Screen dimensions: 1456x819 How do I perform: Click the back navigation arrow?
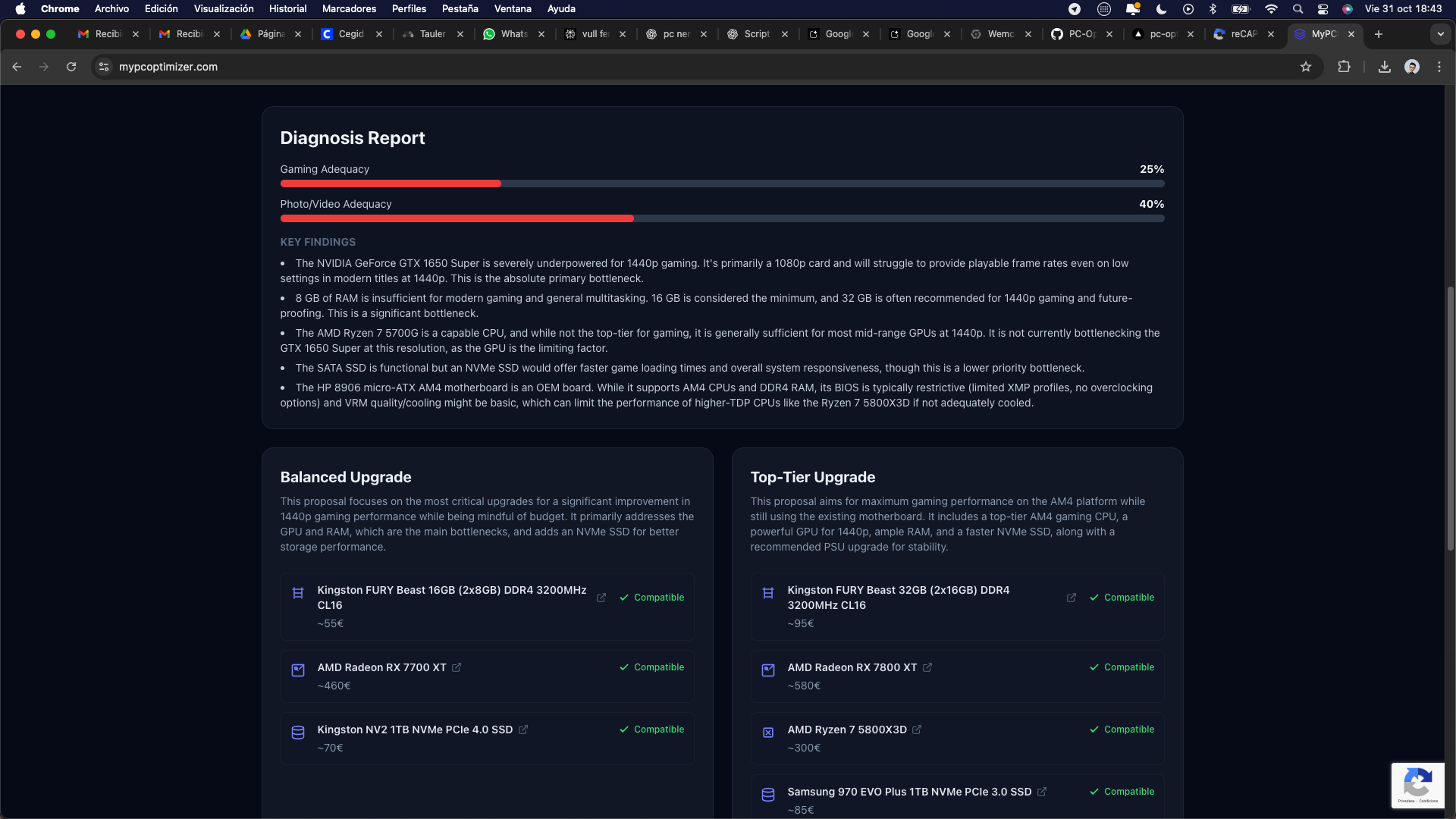point(17,67)
